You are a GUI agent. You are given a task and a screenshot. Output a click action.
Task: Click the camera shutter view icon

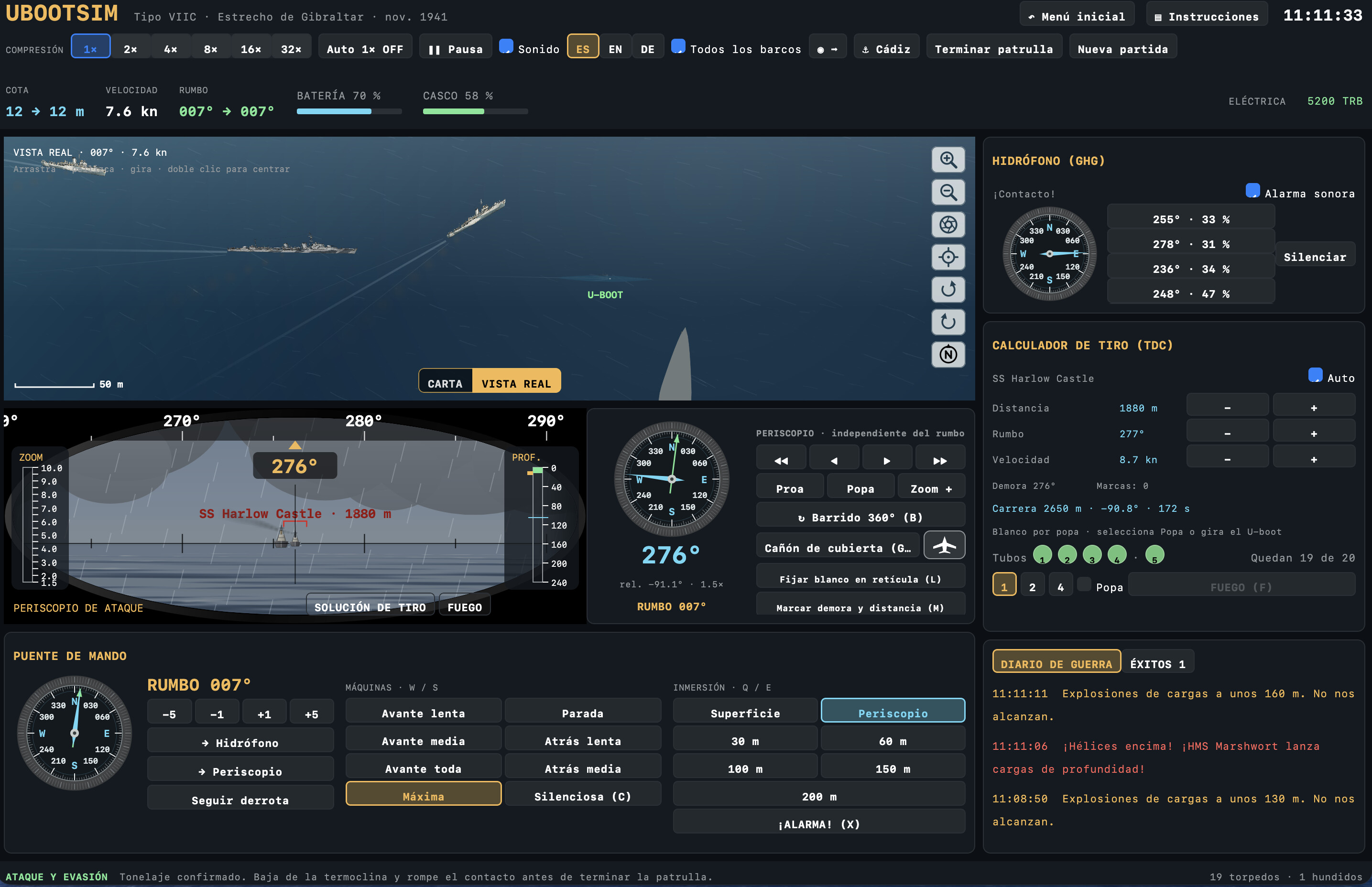[x=947, y=225]
